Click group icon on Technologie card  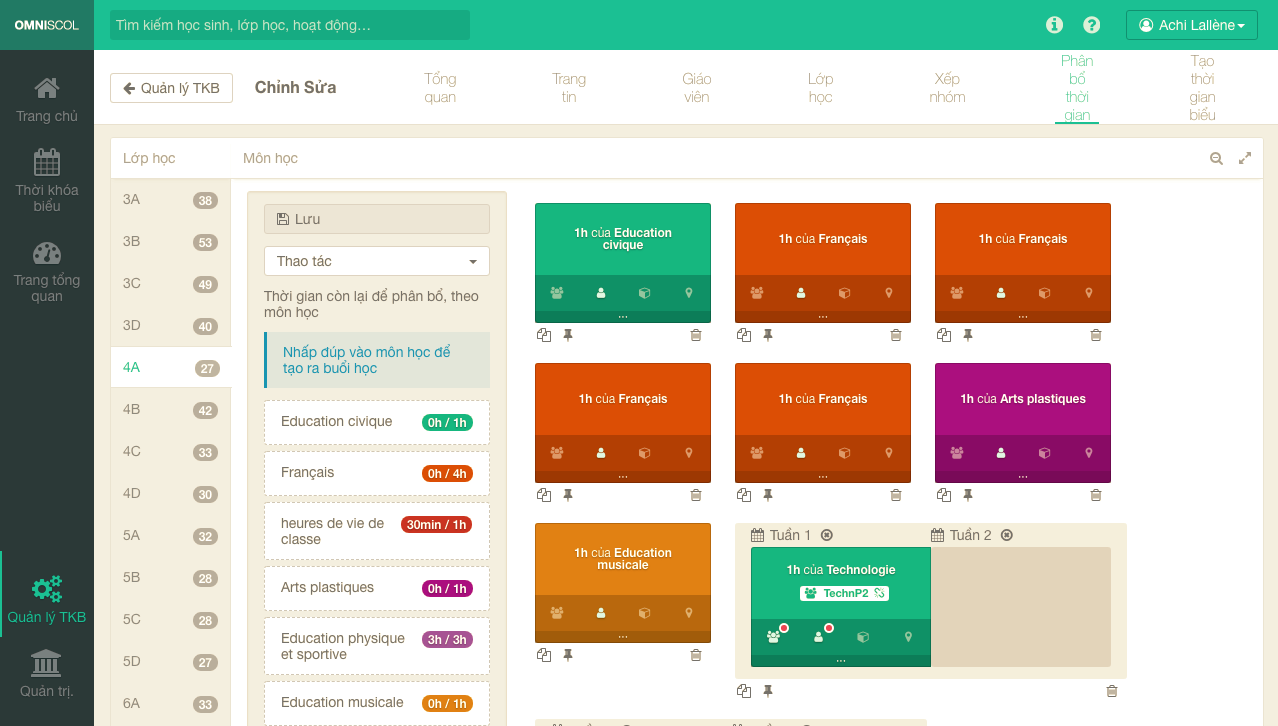click(x=774, y=636)
